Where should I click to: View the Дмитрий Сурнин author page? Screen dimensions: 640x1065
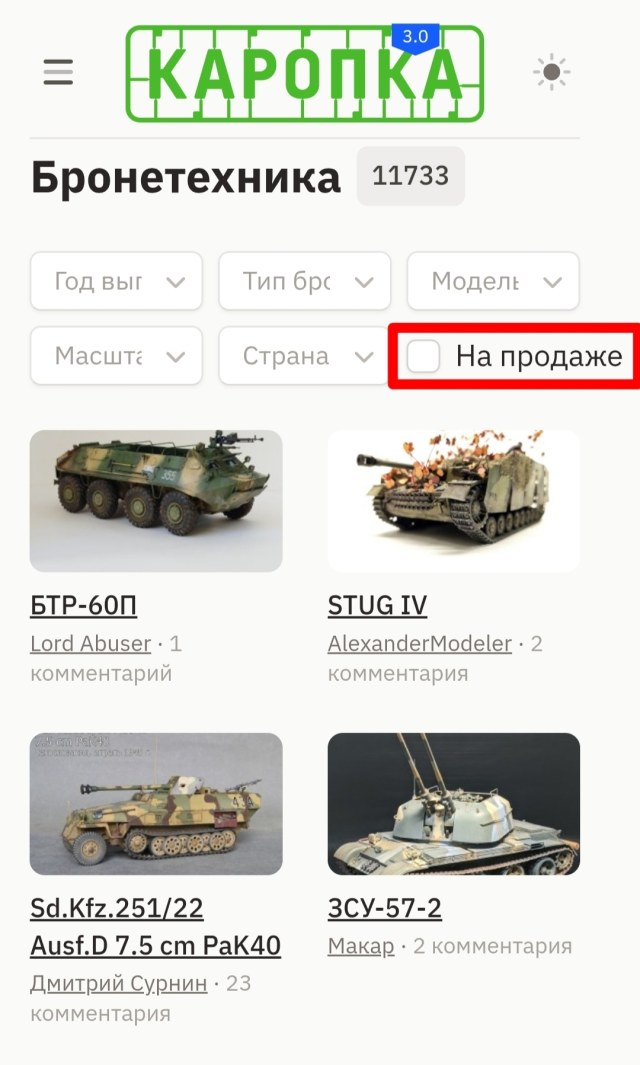click(119, 983)
